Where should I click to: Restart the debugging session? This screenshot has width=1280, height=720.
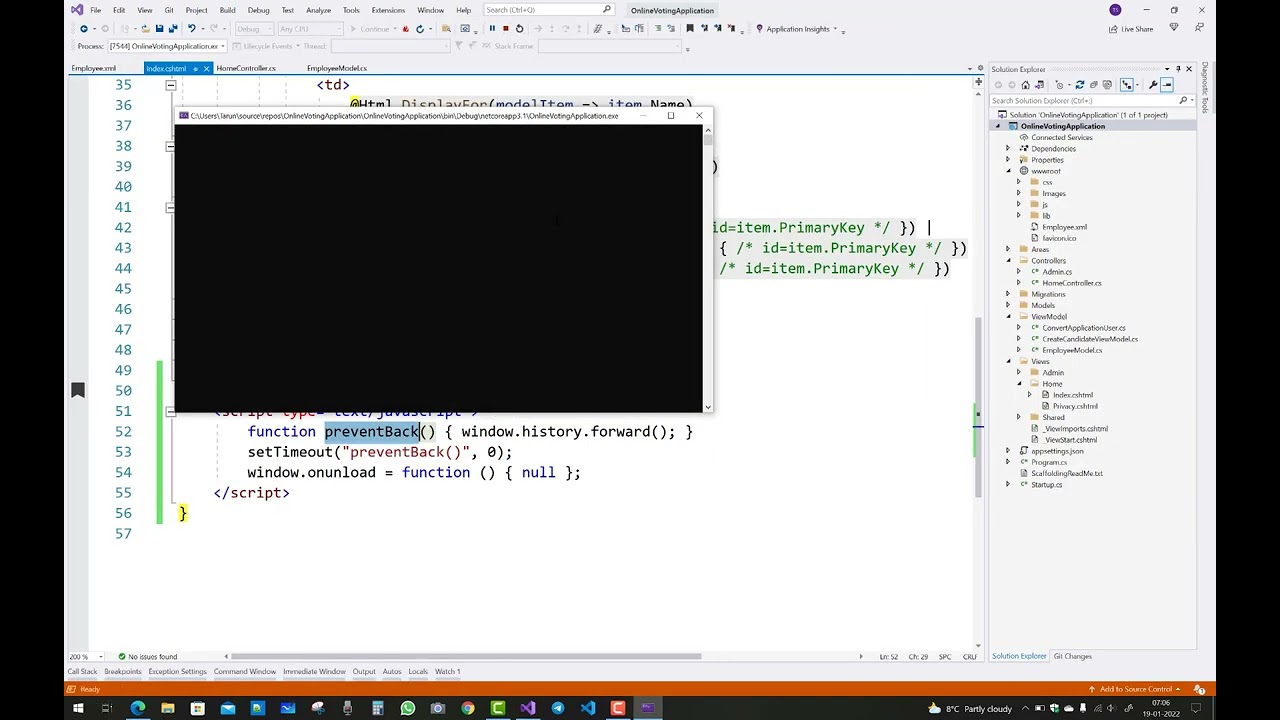519,29
